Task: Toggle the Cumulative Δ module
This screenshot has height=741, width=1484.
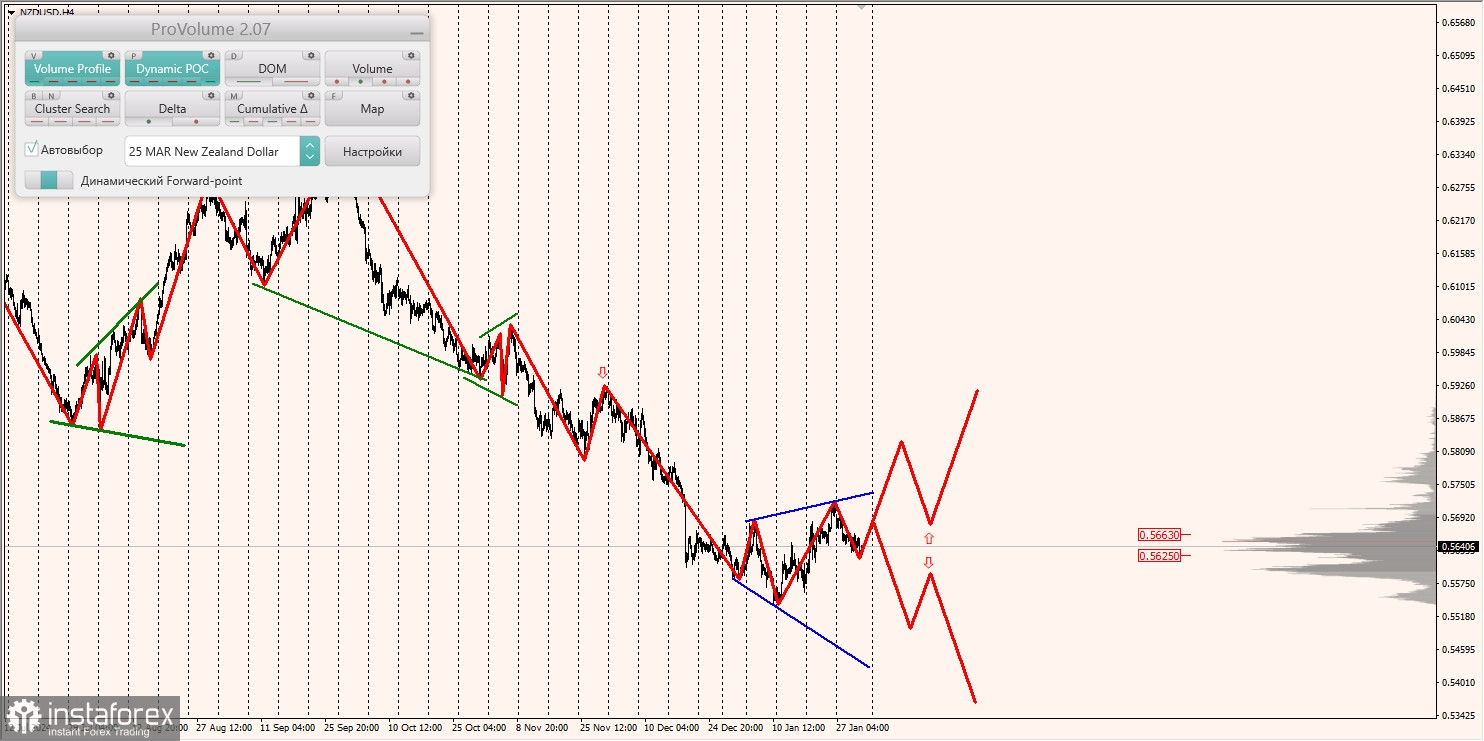Action: [272, 109]
